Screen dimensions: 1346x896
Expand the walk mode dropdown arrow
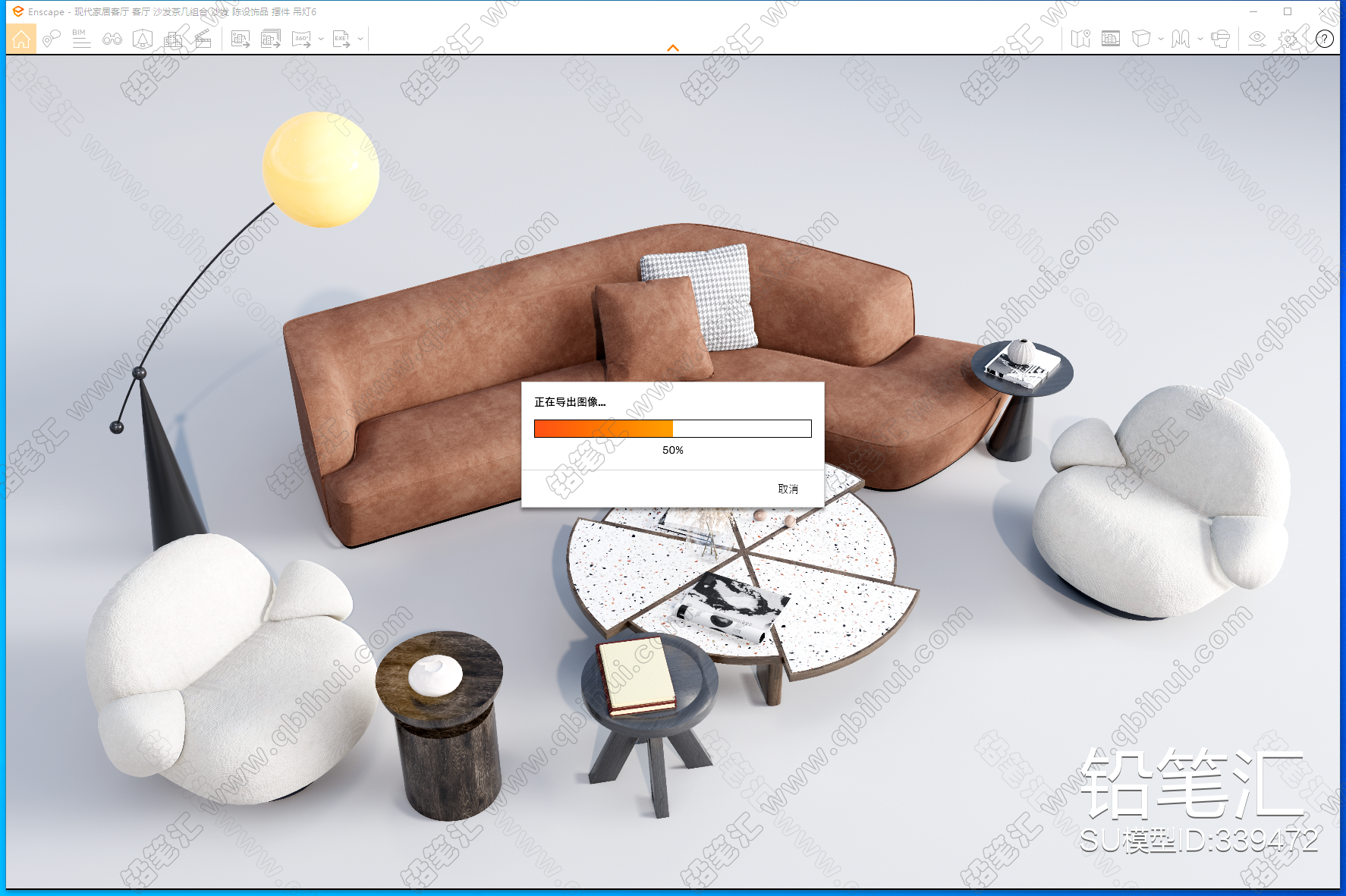pyautogui.click(x=1200, y=39)
